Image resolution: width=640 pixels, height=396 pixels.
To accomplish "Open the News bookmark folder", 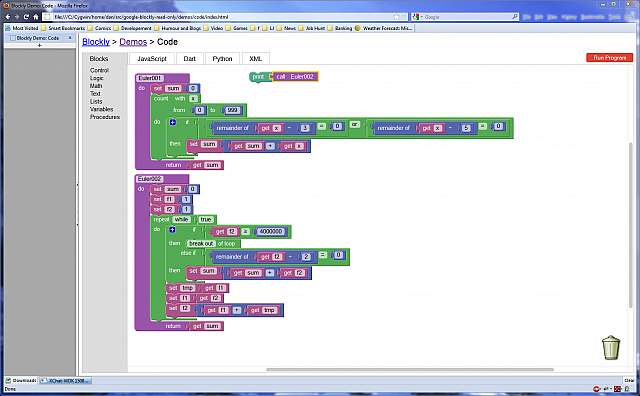I will [x=286, y=28].
